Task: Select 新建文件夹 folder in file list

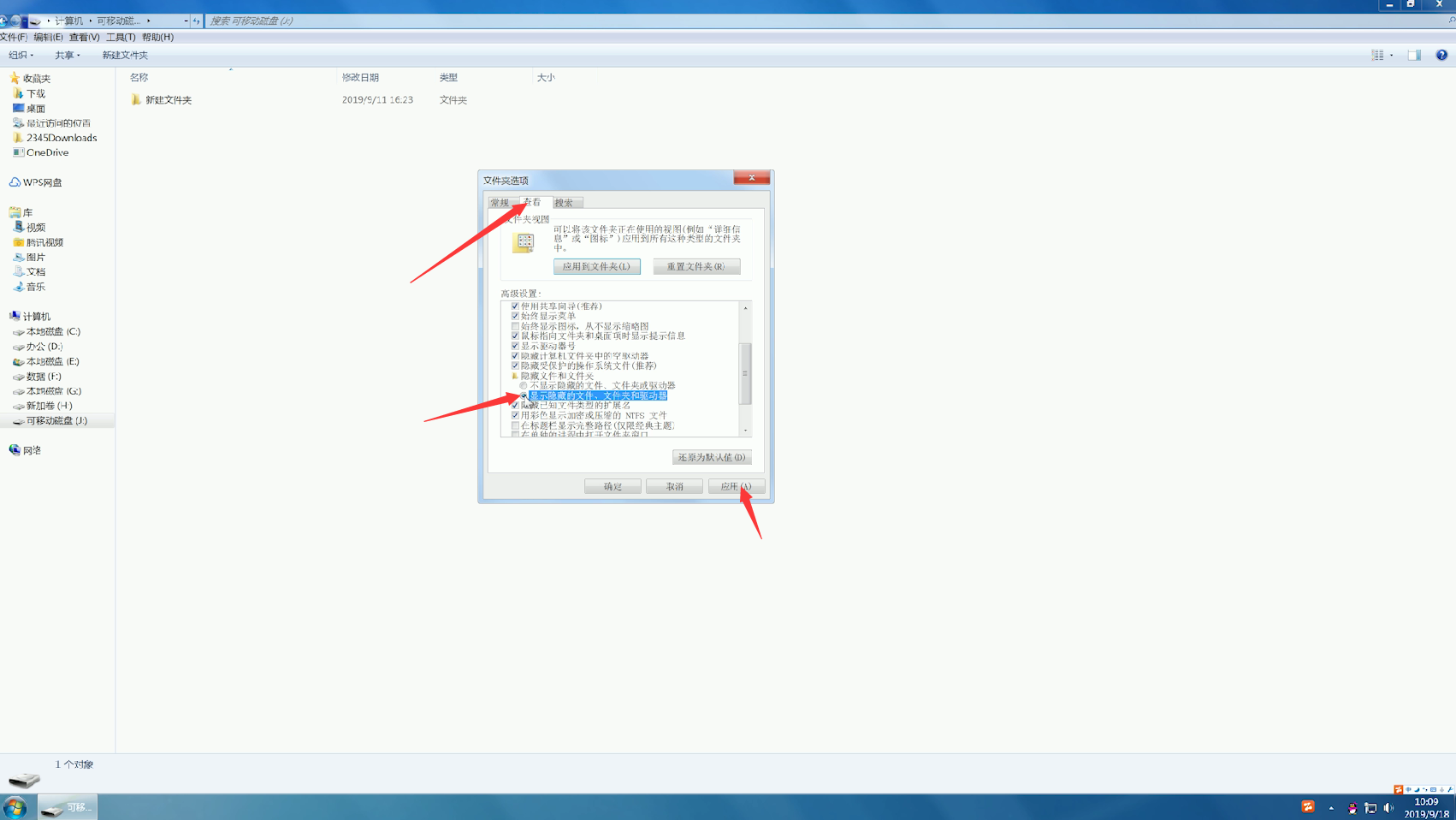Action: [x=162, y=100]
